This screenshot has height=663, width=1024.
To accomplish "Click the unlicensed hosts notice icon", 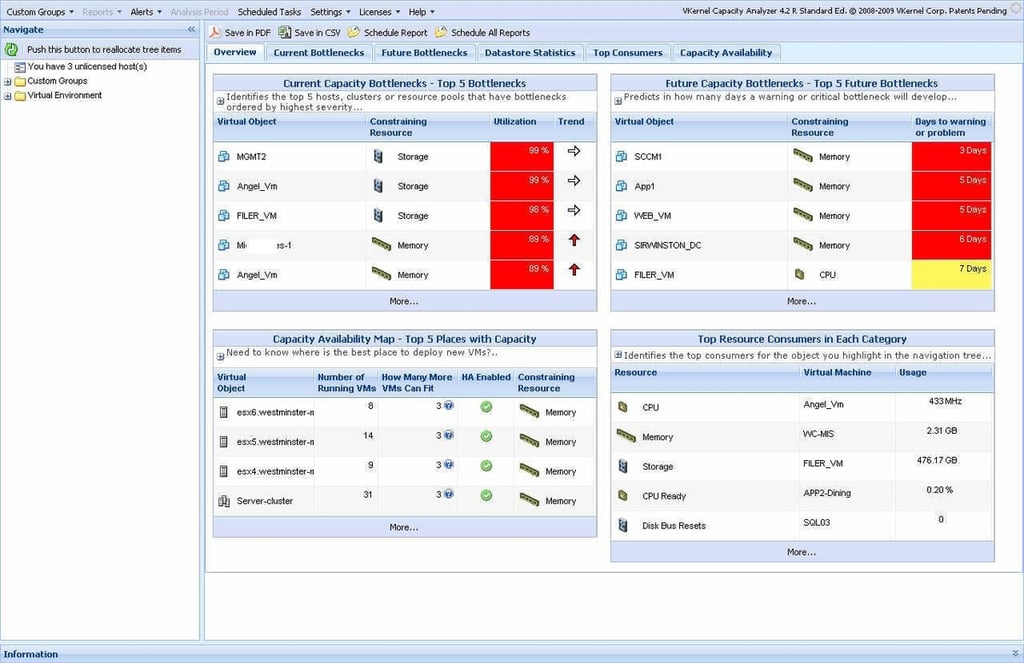I will [20, 67].
